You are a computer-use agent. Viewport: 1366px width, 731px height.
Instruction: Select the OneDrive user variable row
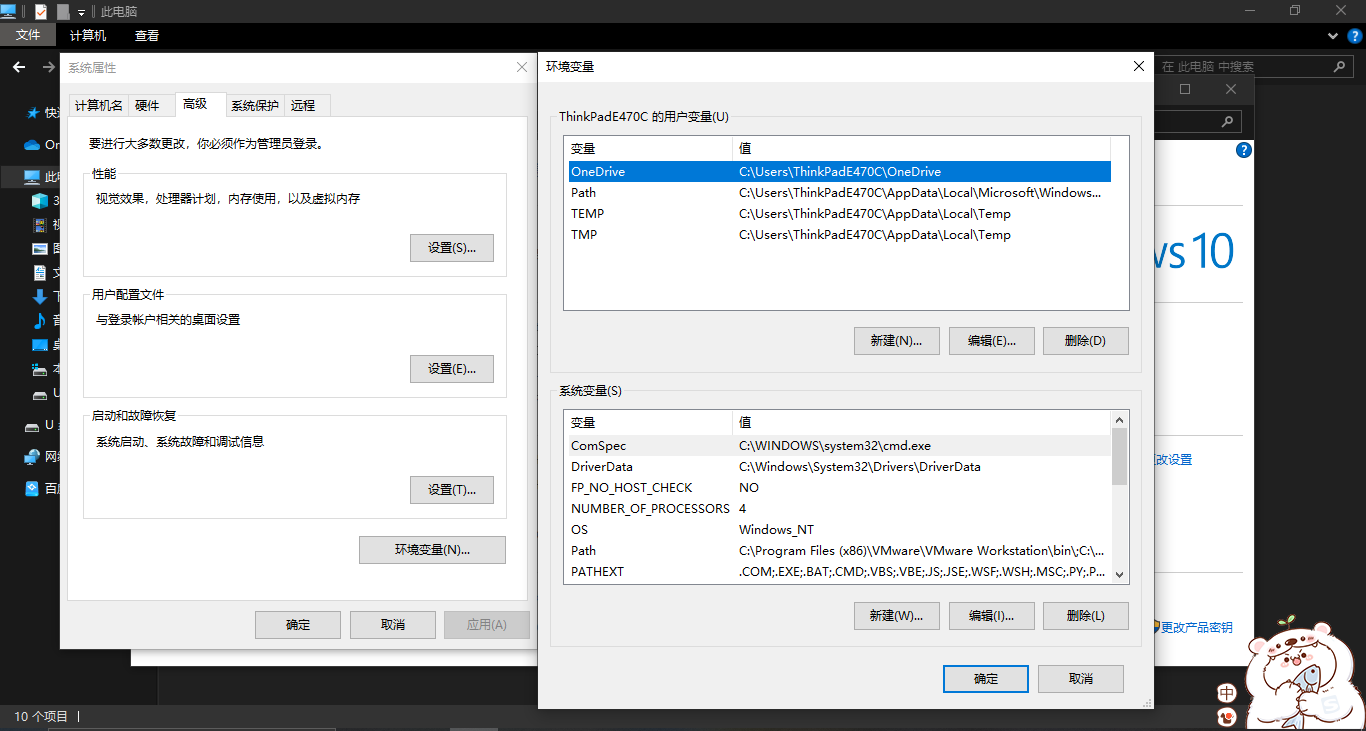point(840,171)
